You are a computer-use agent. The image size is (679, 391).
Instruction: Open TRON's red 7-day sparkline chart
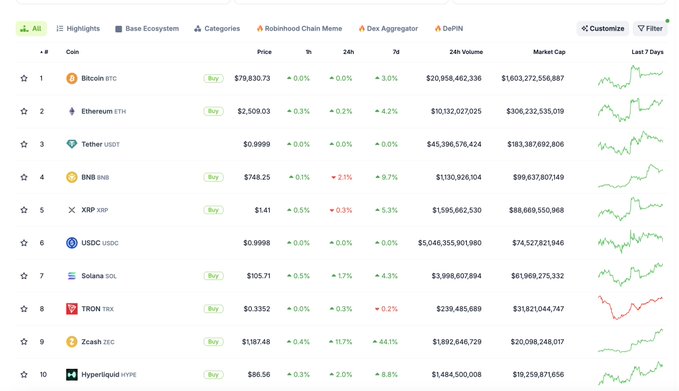tap(630, 307)
